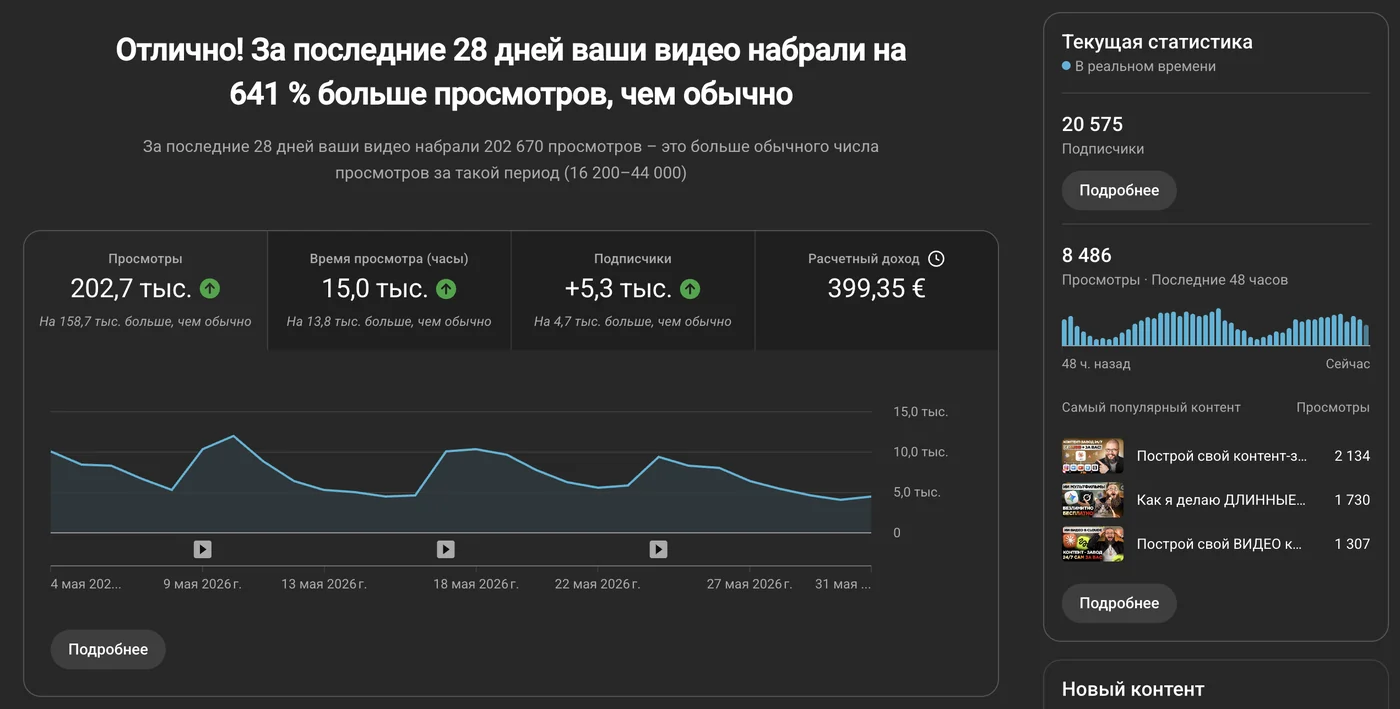The width and height of the screenshot is (1400, 709).
Task: Click video marker near 18 мая 2026
Action: (446, 549)
